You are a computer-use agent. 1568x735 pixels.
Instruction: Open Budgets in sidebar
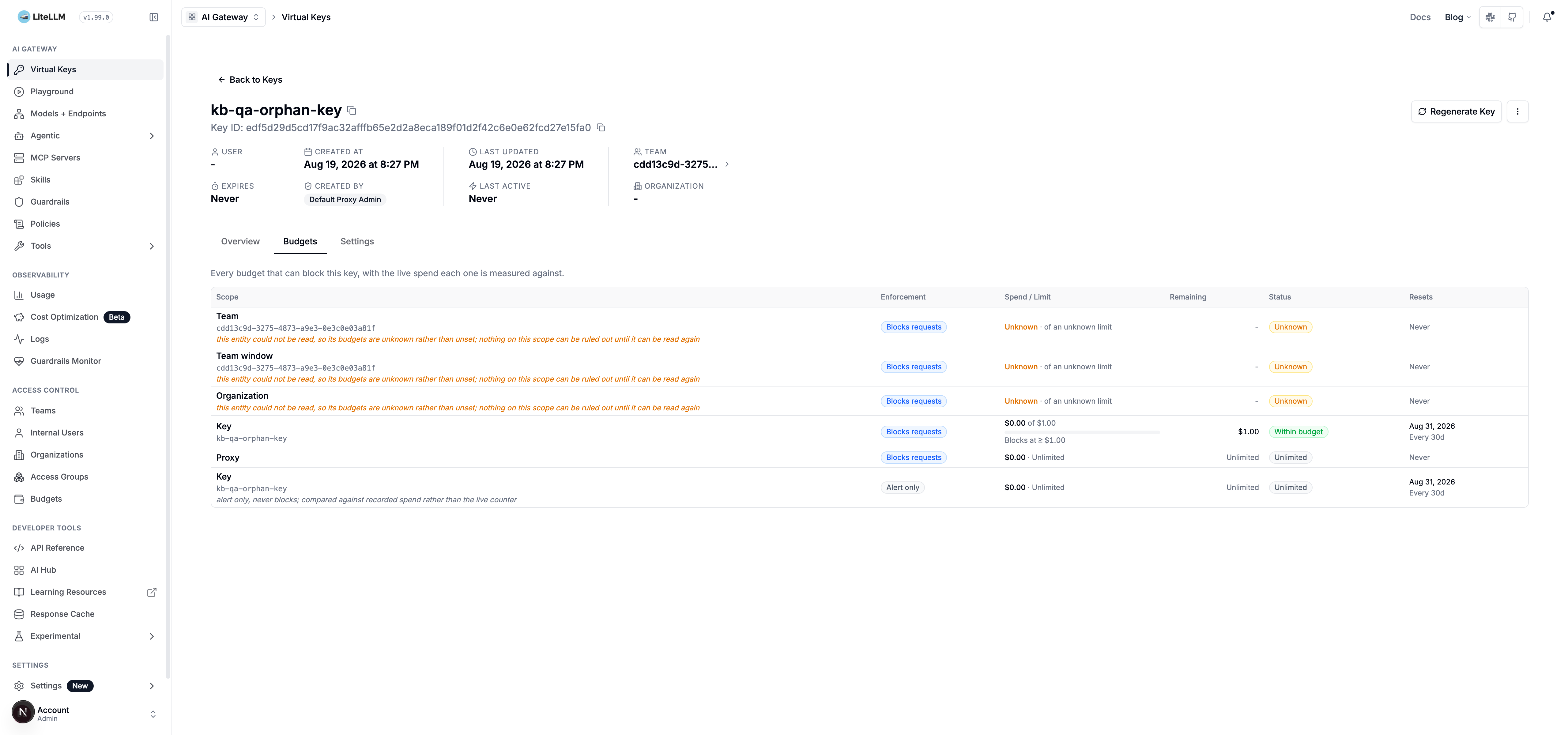click(85, 499)
